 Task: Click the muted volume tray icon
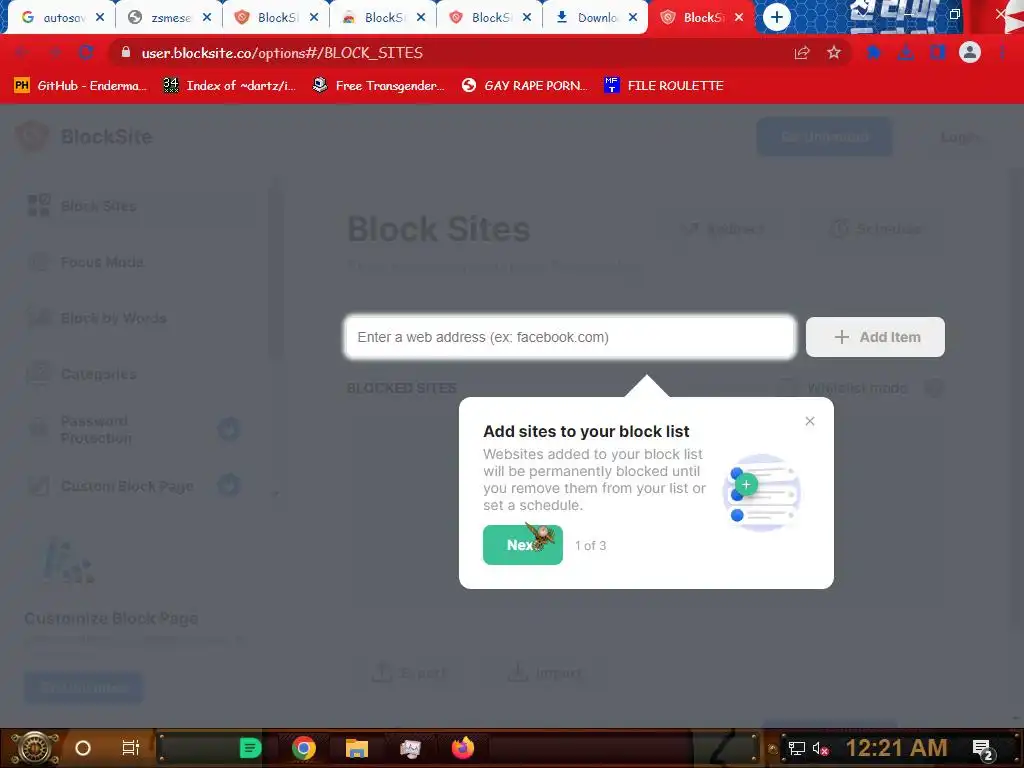(820, 748)
